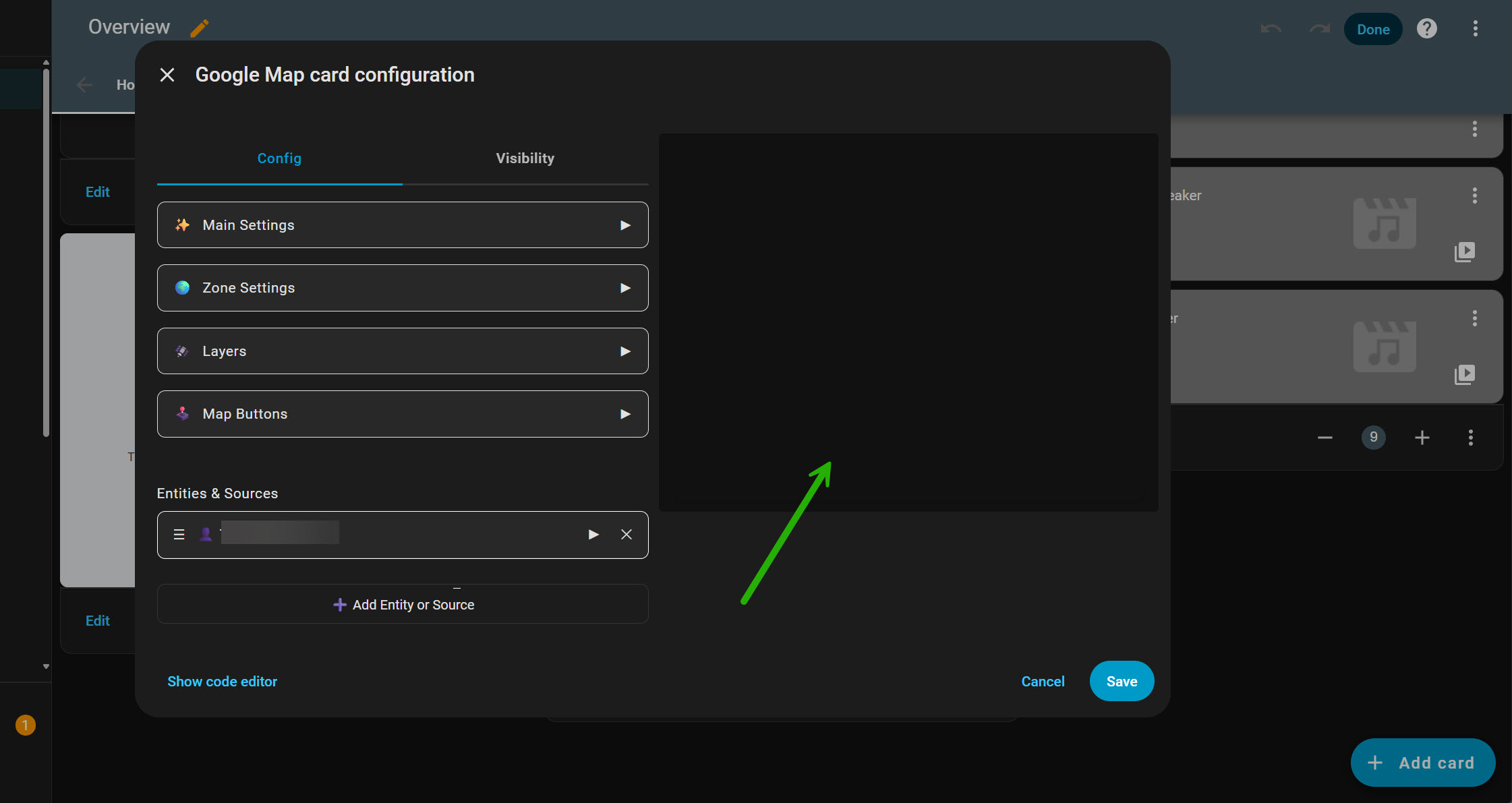
Task: Click Add Entity or Source button
Action: 403,605
